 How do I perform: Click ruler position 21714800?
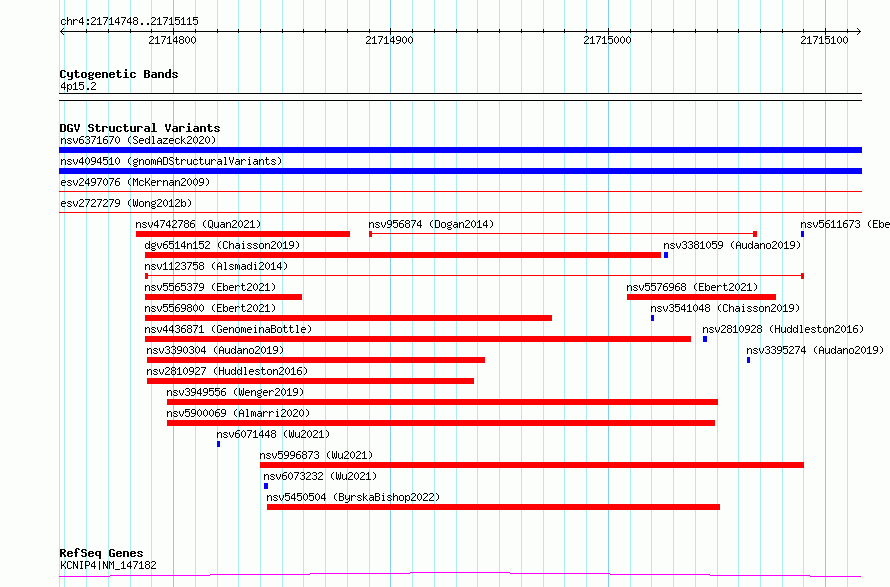[173, 40]
